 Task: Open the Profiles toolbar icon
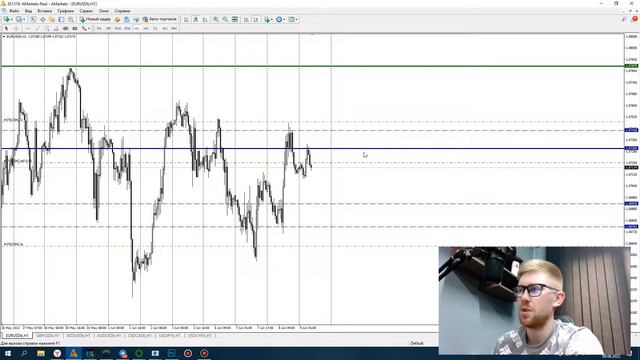pos(19,19)
